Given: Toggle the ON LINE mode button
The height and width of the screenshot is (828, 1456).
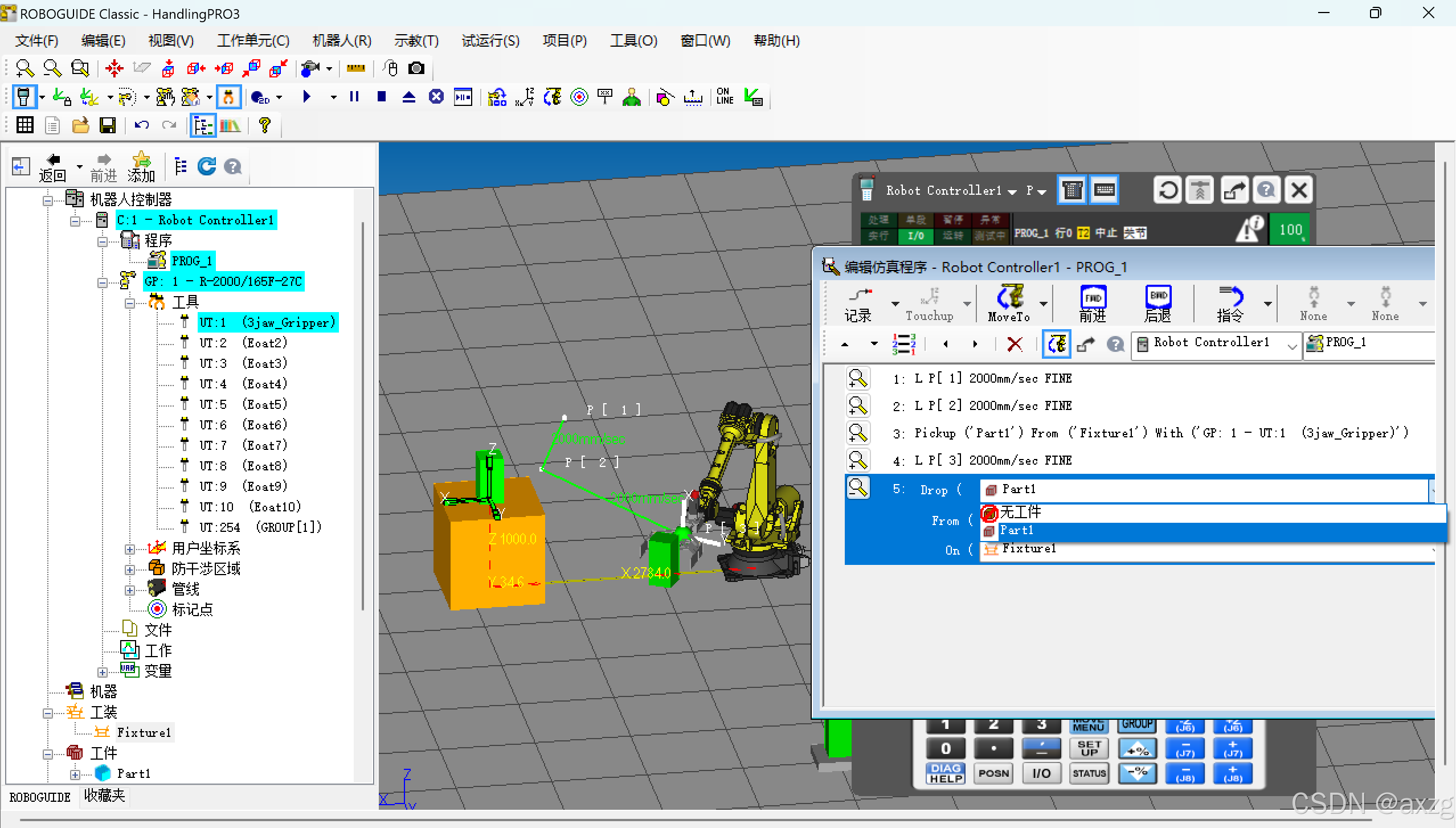Looking at the screenshot, I should point(725,97).
